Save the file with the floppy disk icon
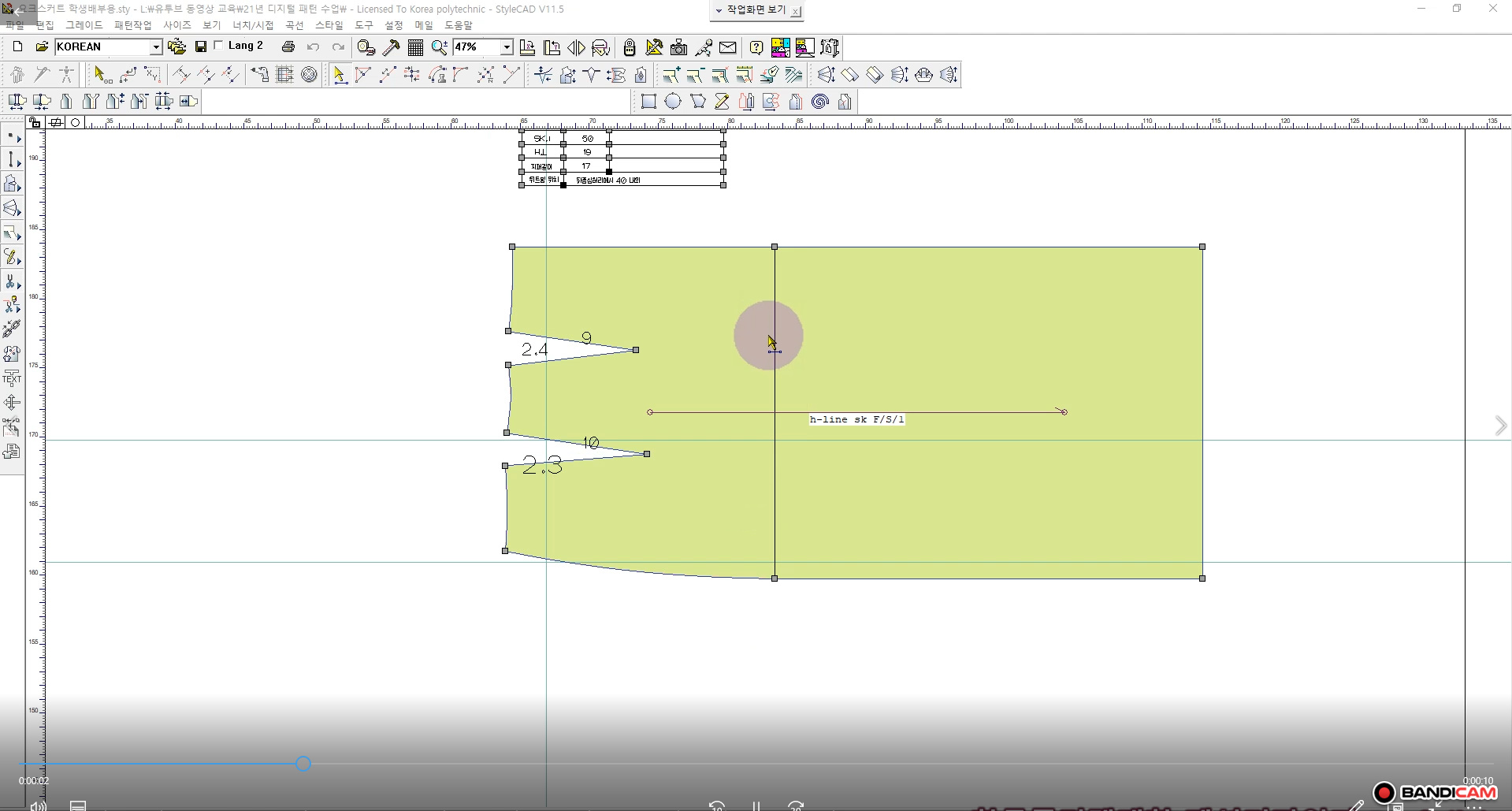 (x=201, y=47)
